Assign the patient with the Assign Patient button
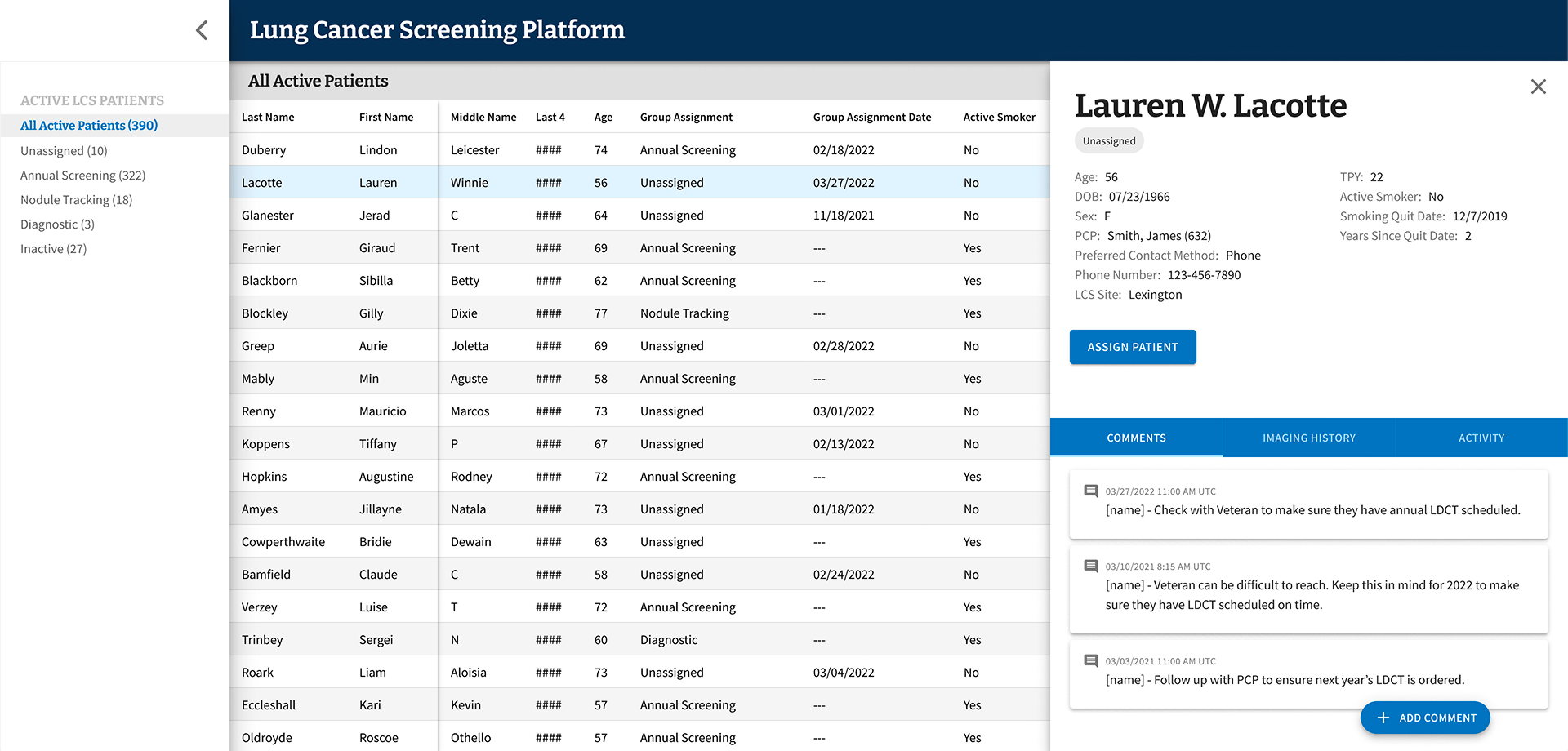 coord(1133,347)
